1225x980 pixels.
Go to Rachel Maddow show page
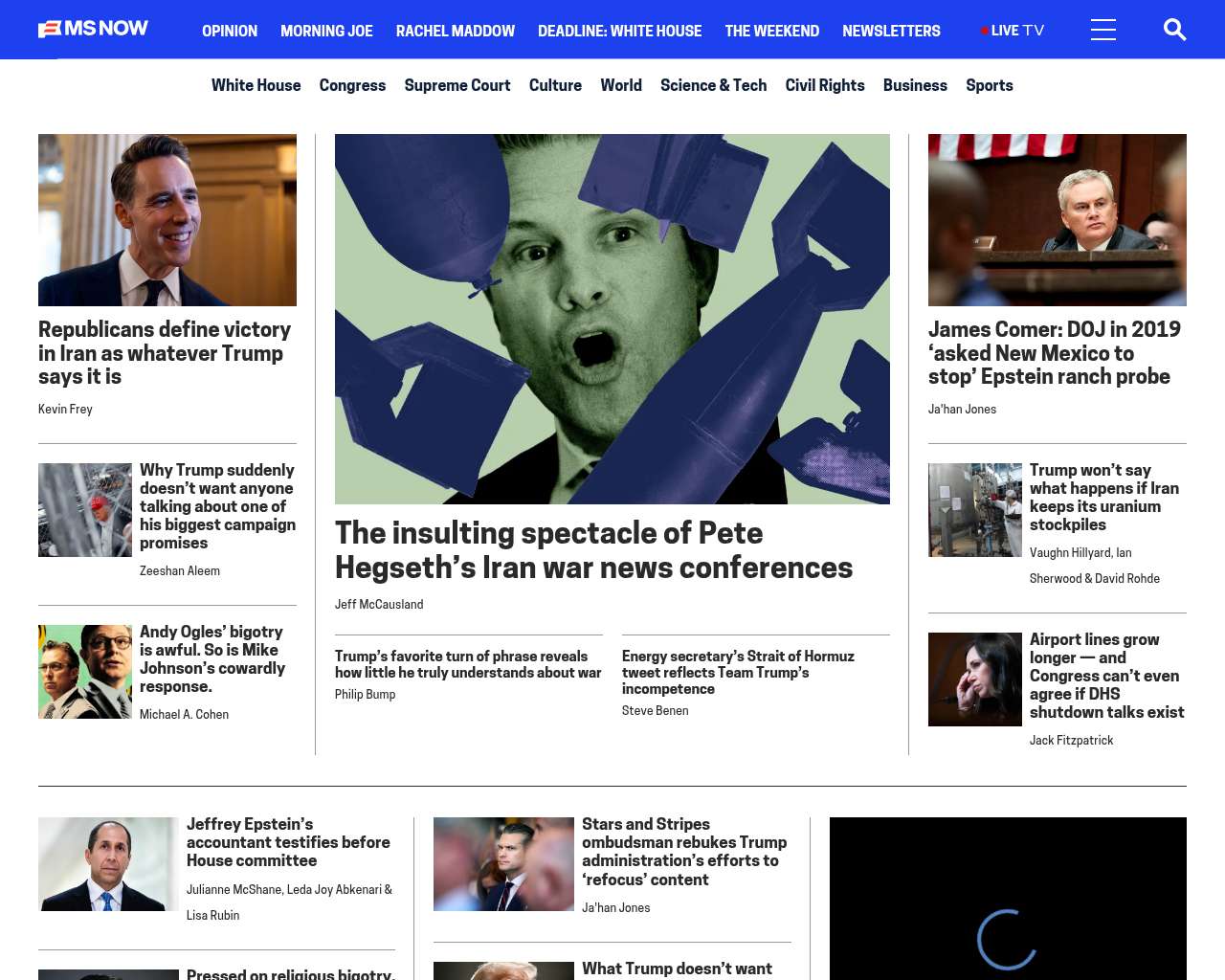(455, 31)
